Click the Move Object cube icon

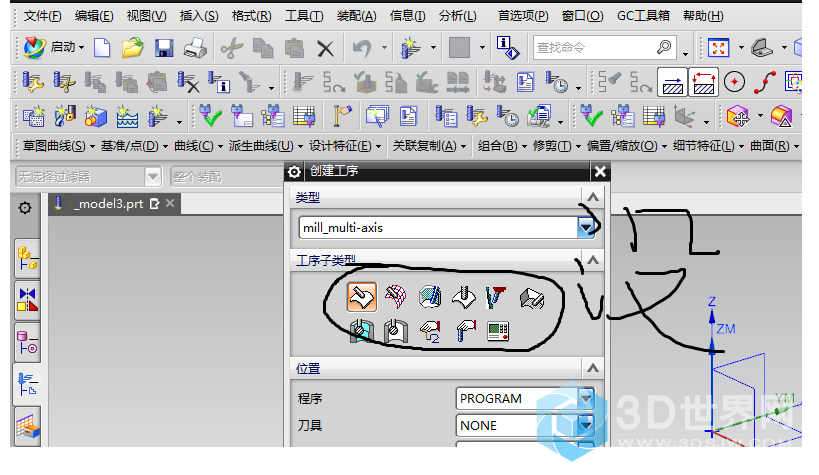738,117
